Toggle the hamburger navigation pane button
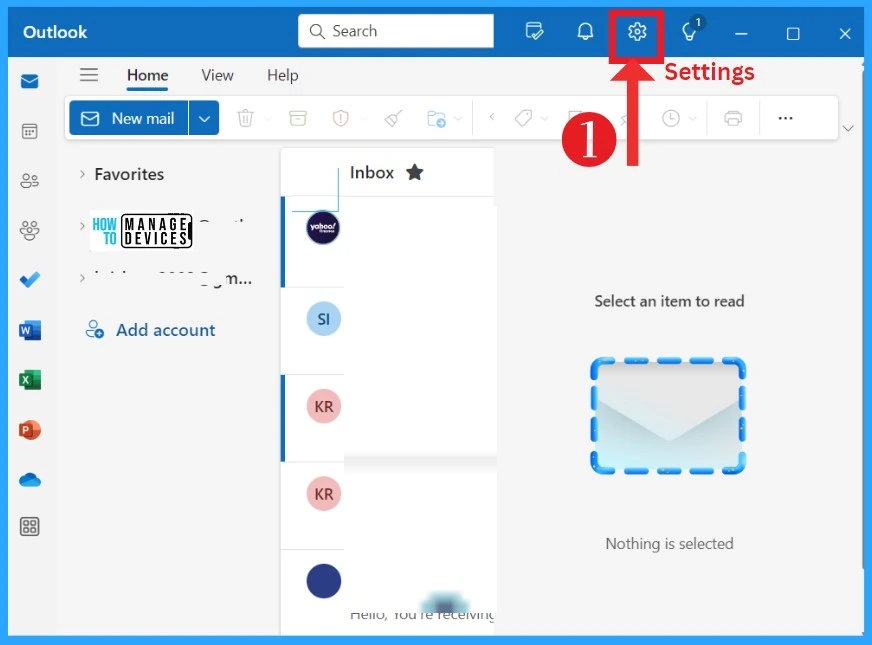Screen dimensions: 872x645 [89, 75]
